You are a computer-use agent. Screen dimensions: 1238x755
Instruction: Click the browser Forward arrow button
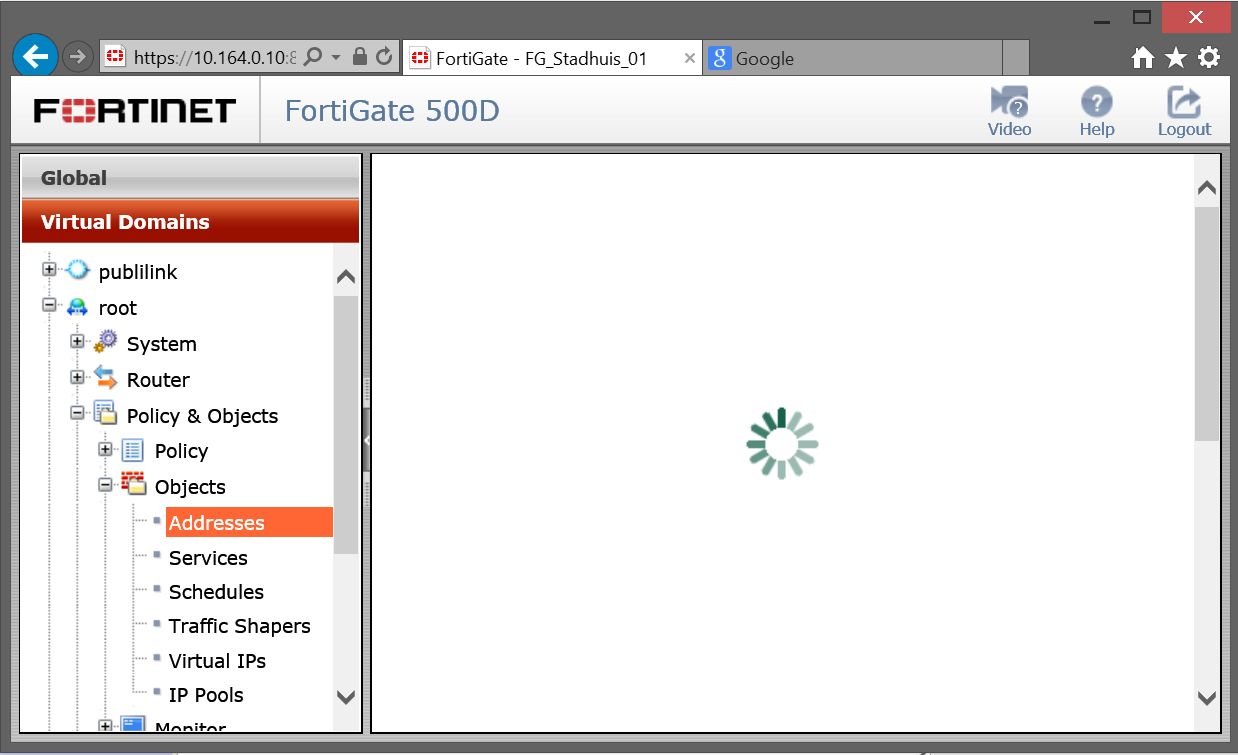click(78, 57)
